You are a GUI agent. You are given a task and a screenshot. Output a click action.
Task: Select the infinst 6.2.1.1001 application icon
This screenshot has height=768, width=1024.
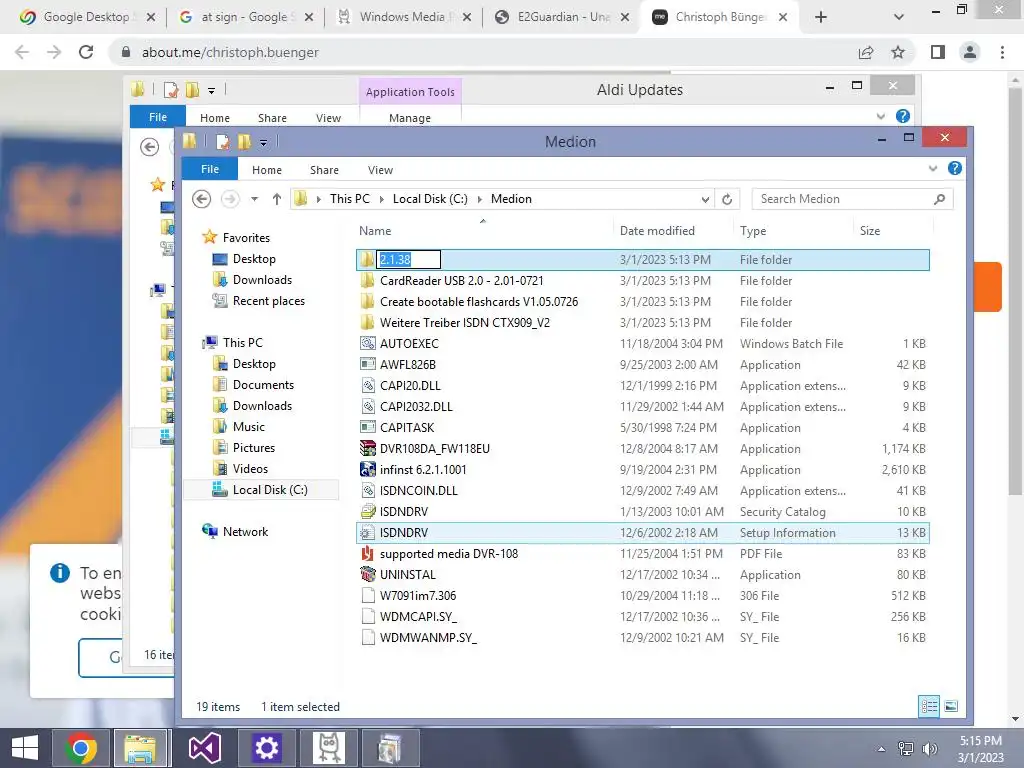368,470
